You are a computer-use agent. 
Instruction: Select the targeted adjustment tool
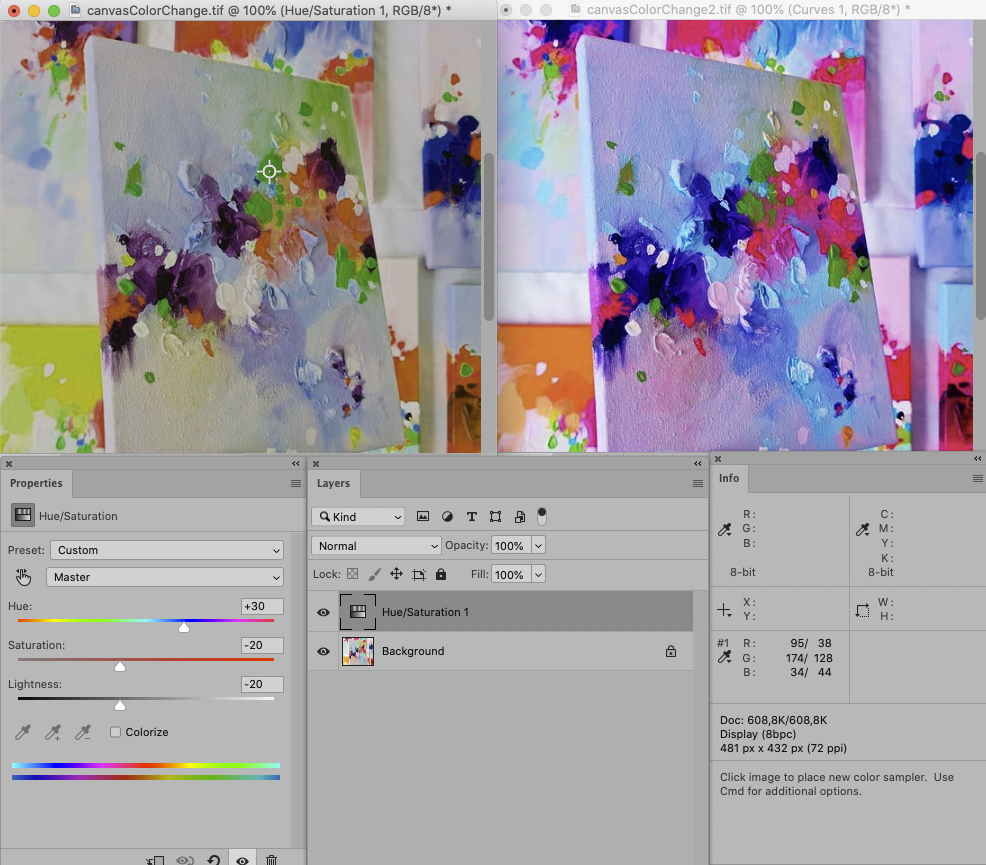tap(23, 577)
